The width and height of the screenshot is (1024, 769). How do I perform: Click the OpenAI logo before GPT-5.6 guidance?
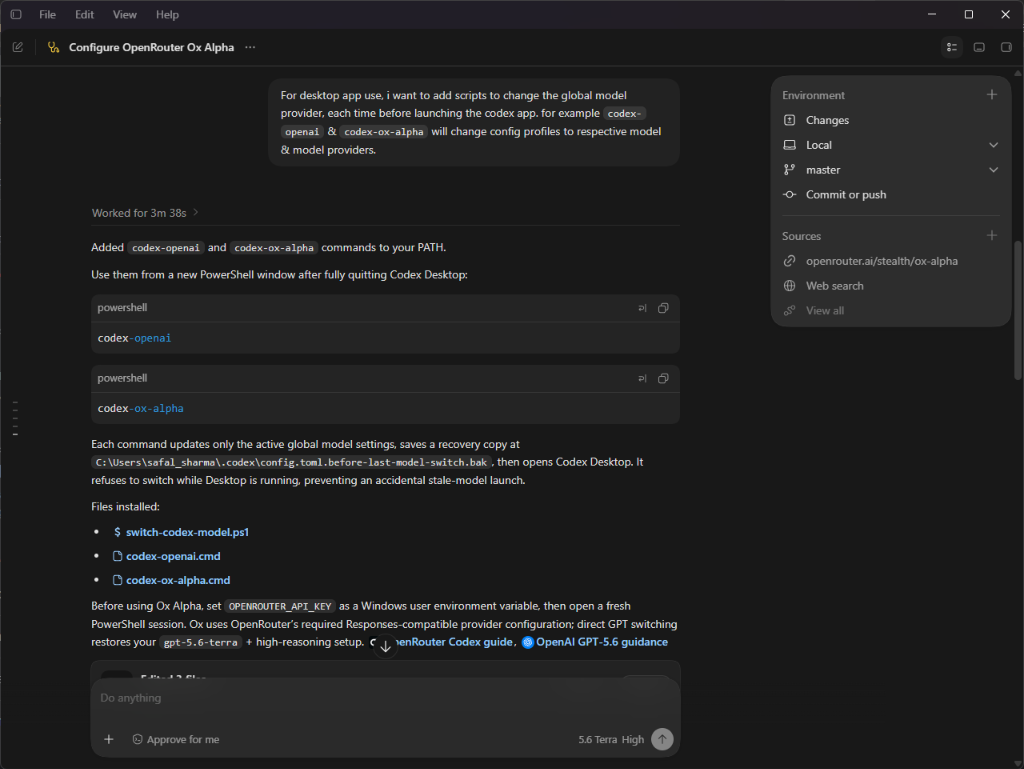528,642
